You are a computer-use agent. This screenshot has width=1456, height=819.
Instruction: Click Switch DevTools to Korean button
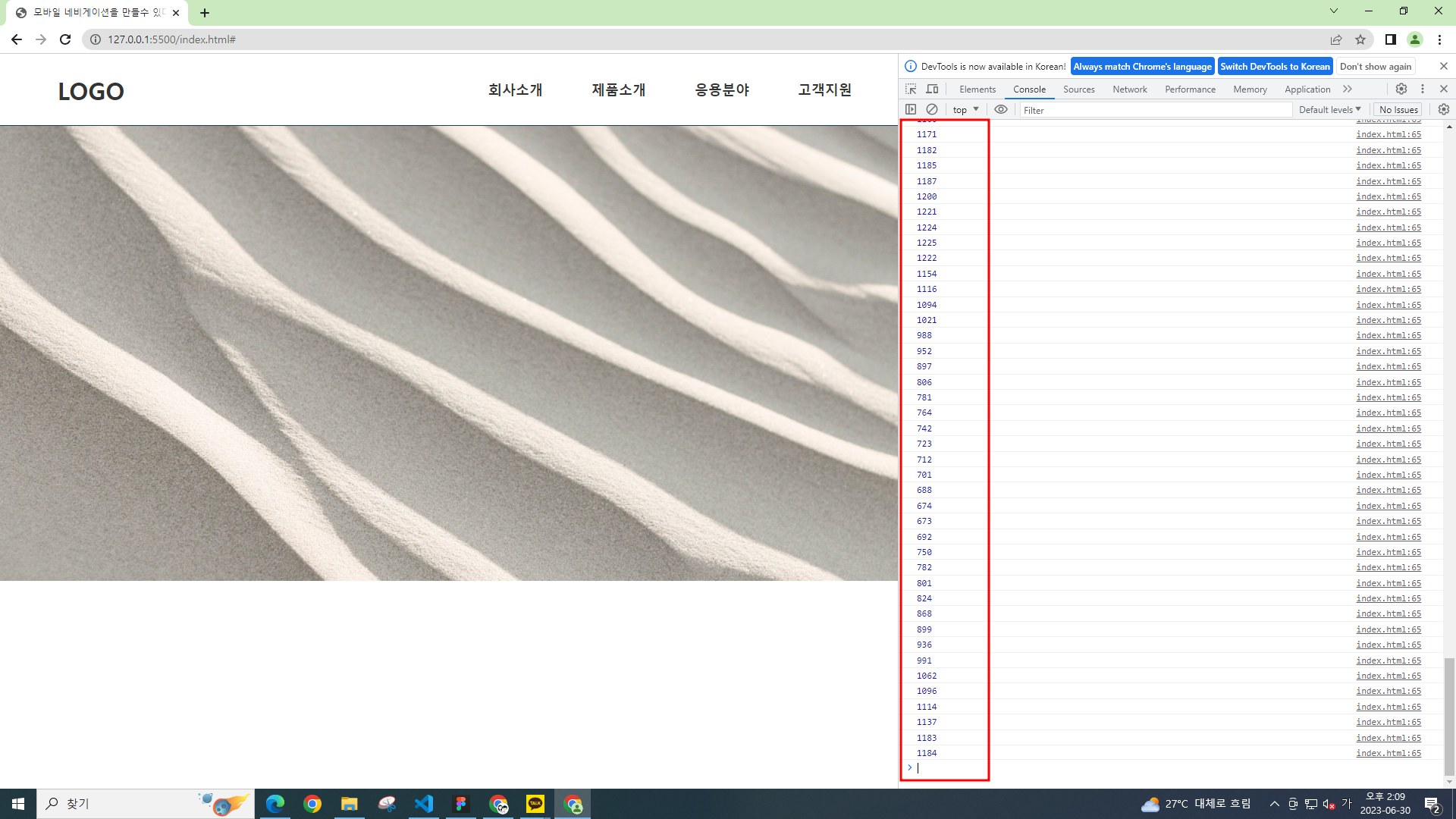point(1275,67)
